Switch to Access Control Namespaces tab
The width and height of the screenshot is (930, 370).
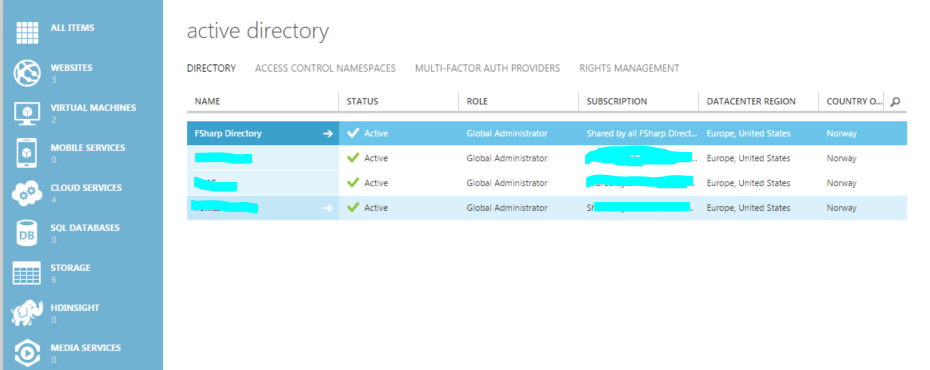[325, 68]
